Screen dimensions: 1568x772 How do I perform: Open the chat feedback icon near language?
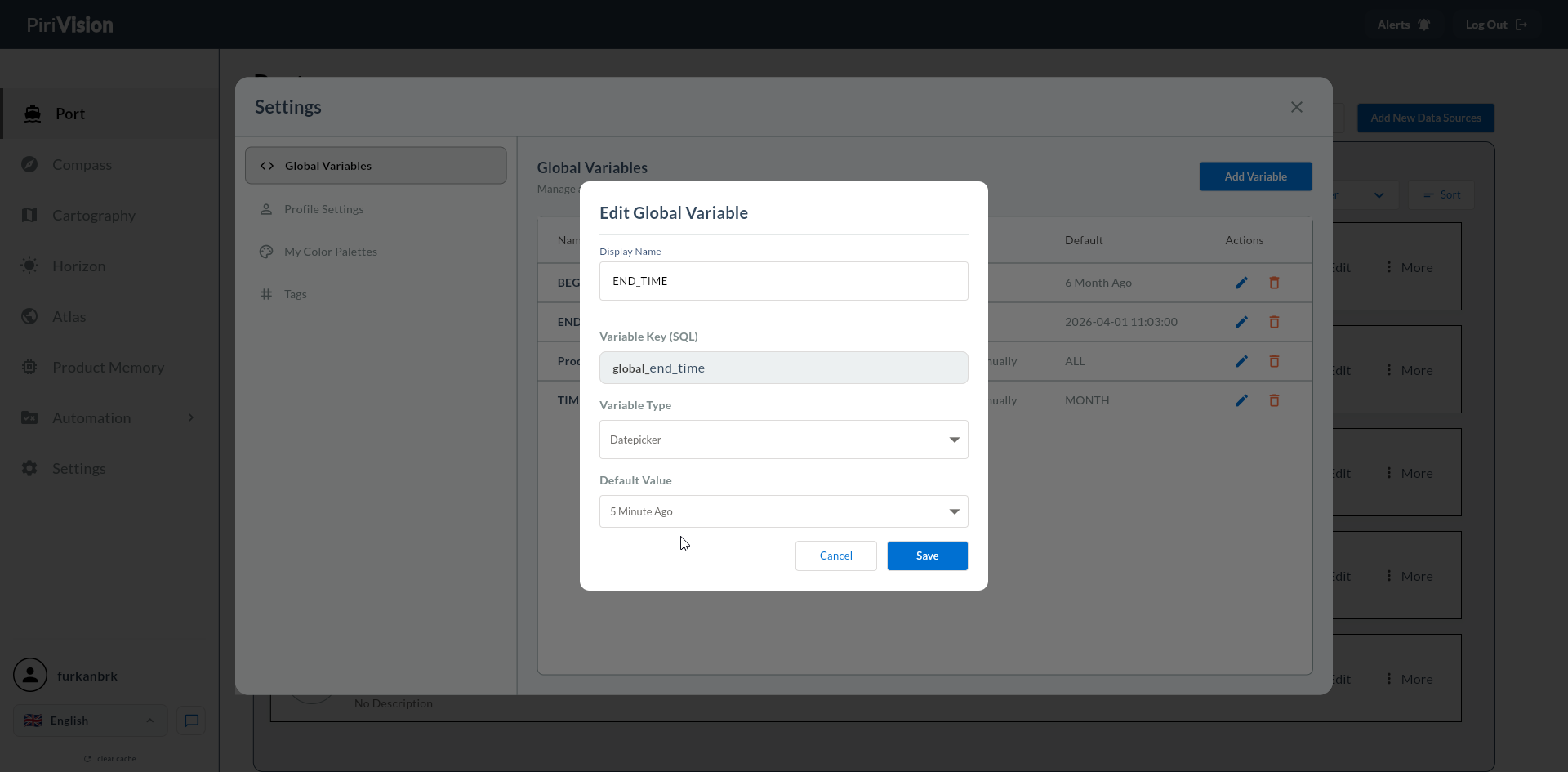point(191,721)
